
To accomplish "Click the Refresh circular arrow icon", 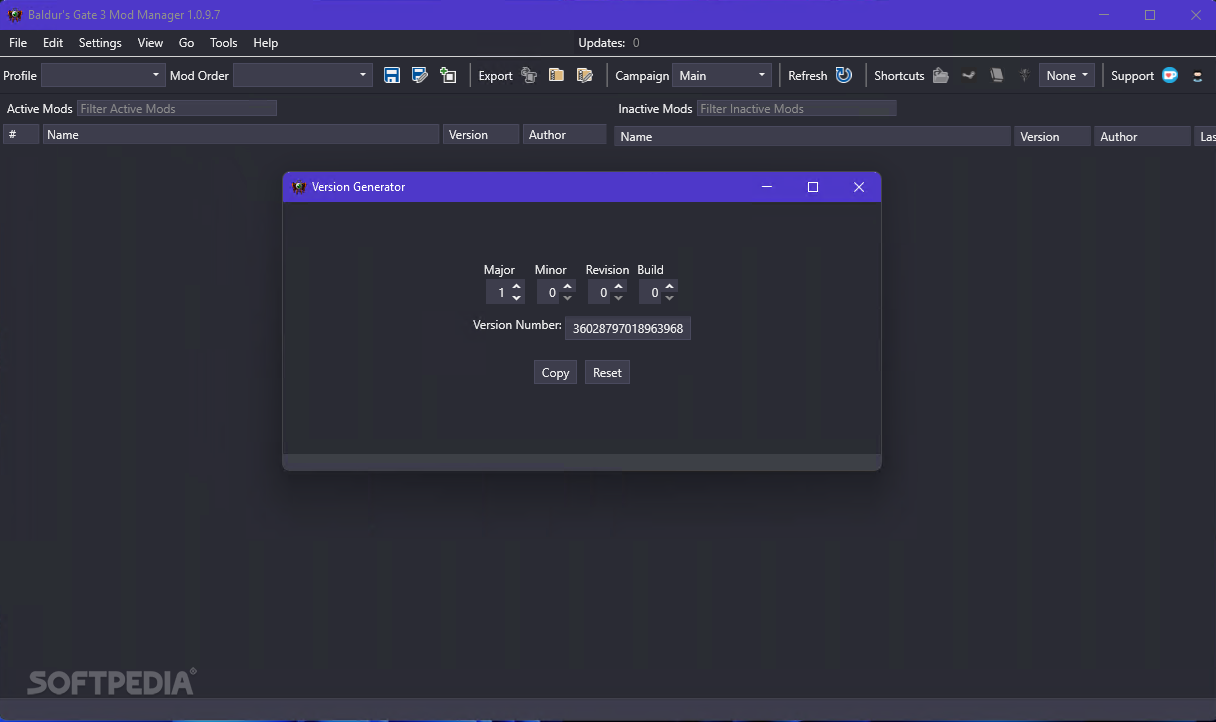I will [844, 75].
